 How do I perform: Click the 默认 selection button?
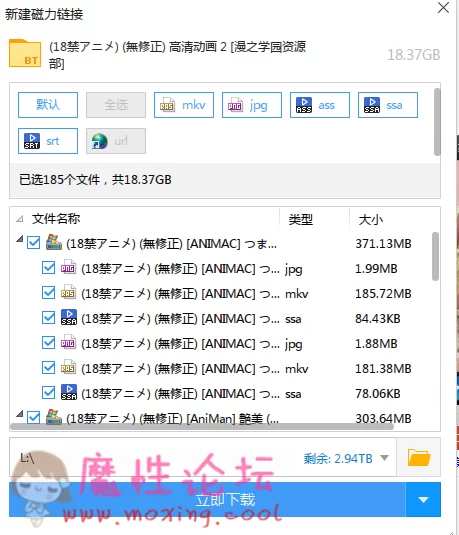coord(48,105)
